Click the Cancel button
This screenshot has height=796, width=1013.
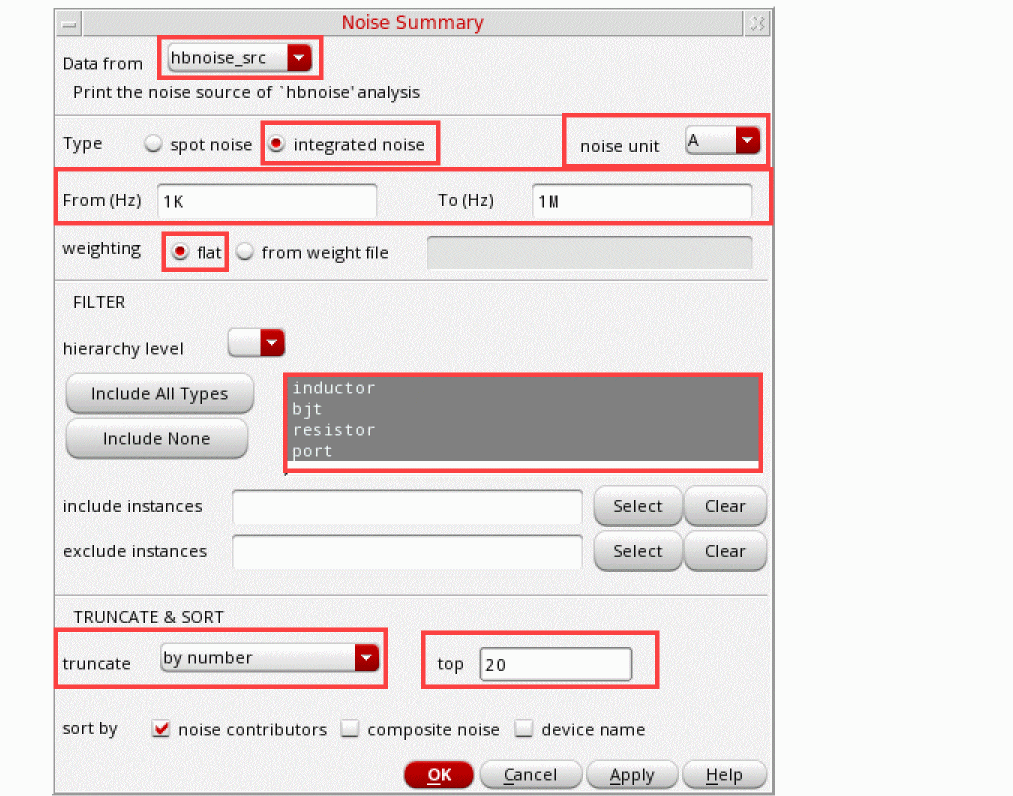531,775
